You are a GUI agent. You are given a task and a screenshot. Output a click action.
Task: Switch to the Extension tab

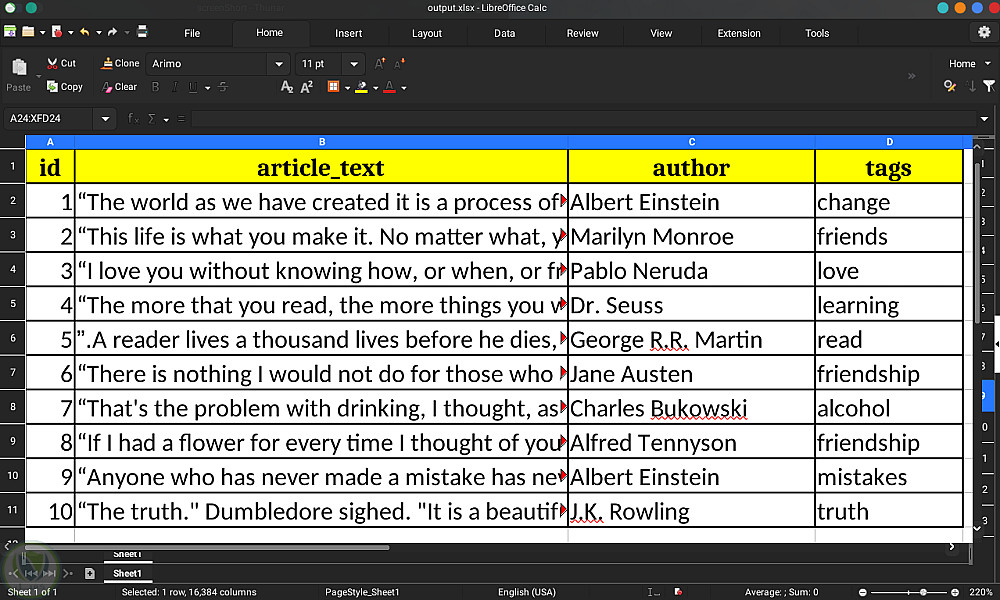739,33
